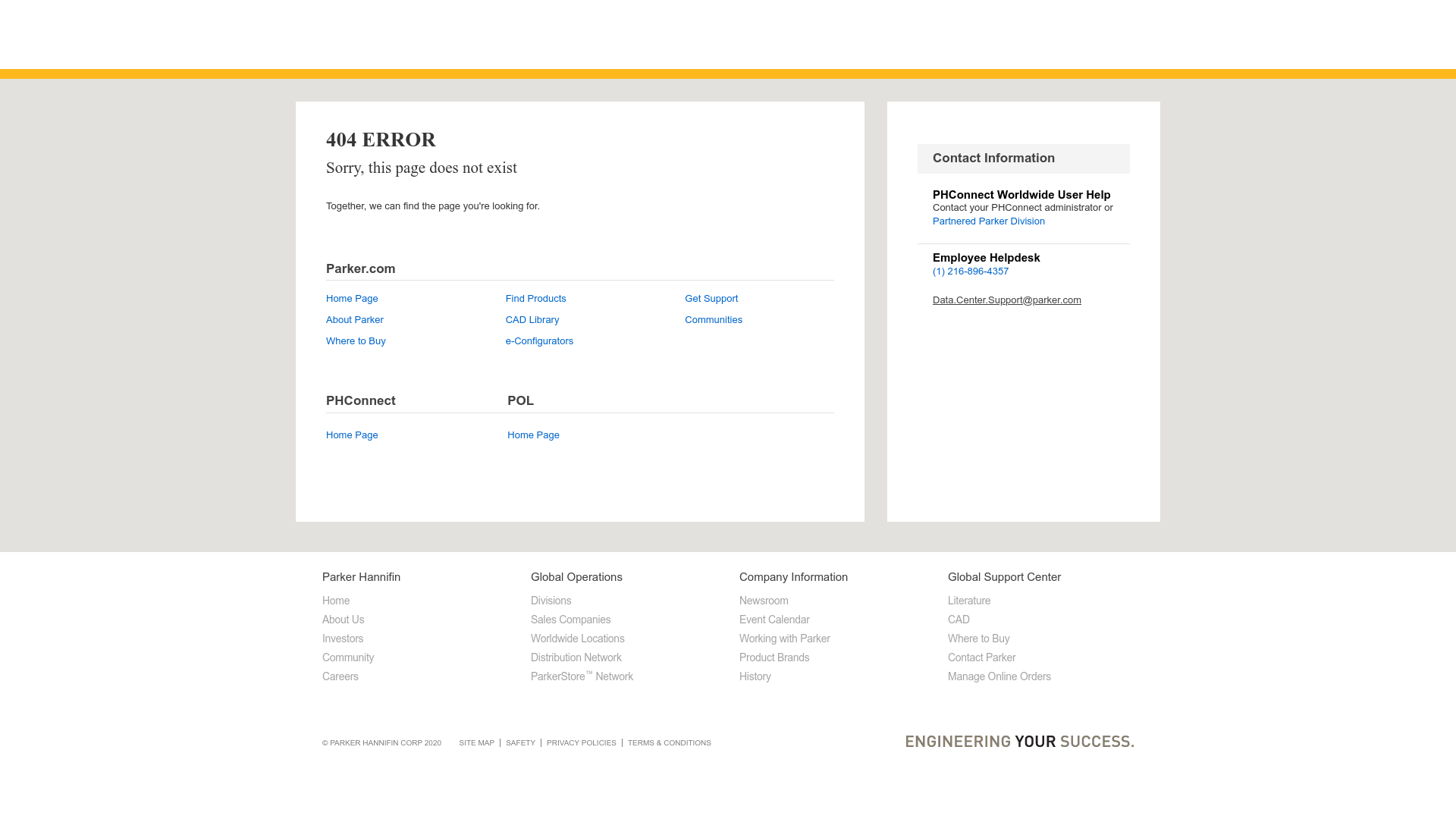Go to CAD Library

(532, 320)
